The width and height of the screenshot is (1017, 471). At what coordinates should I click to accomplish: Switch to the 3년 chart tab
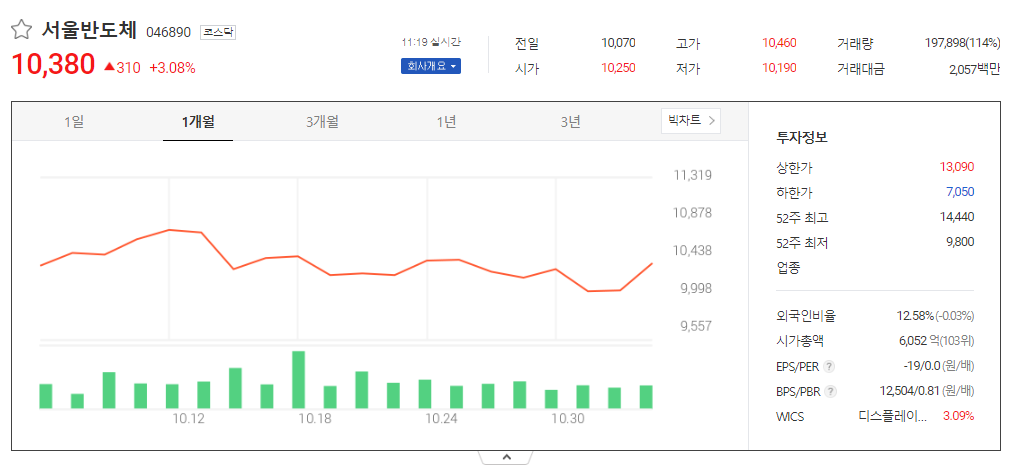(570, 121)
